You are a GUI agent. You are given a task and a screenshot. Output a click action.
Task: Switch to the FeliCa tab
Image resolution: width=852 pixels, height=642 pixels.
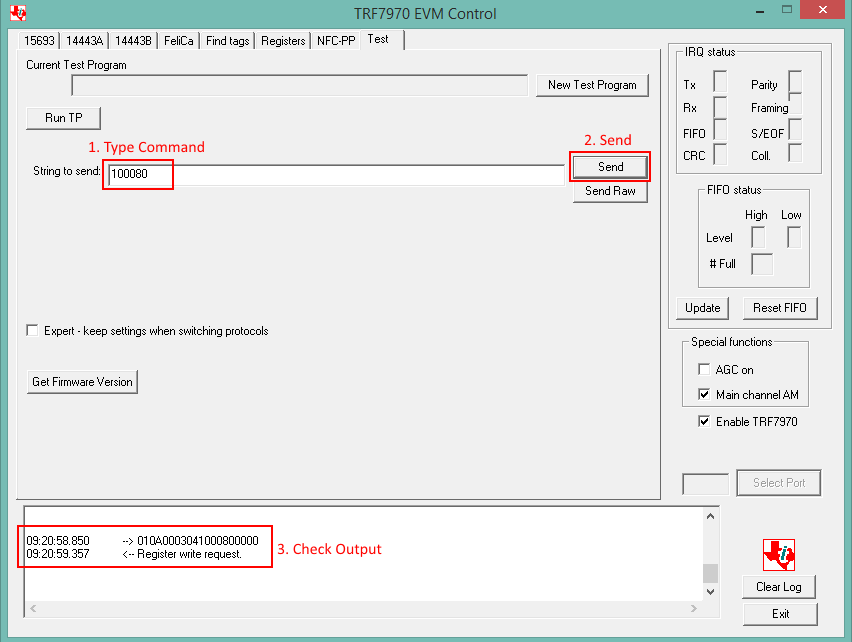(x=178, y=41)
